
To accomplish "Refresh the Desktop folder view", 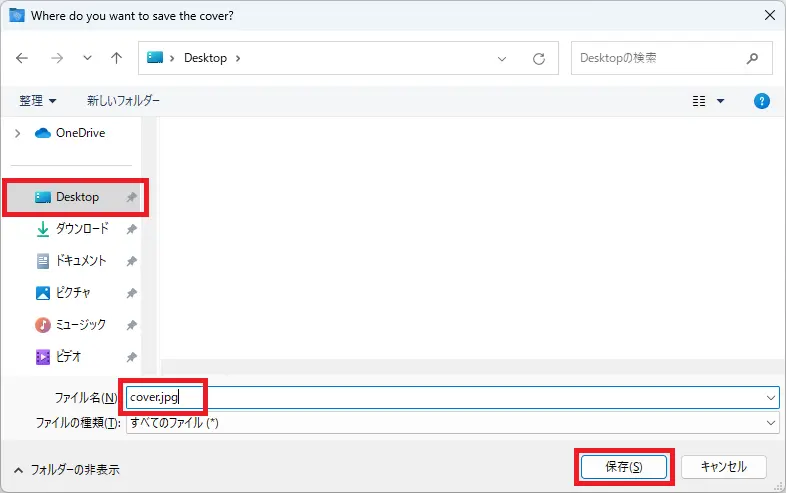I will pyautogui.click(x=539, y=58).
